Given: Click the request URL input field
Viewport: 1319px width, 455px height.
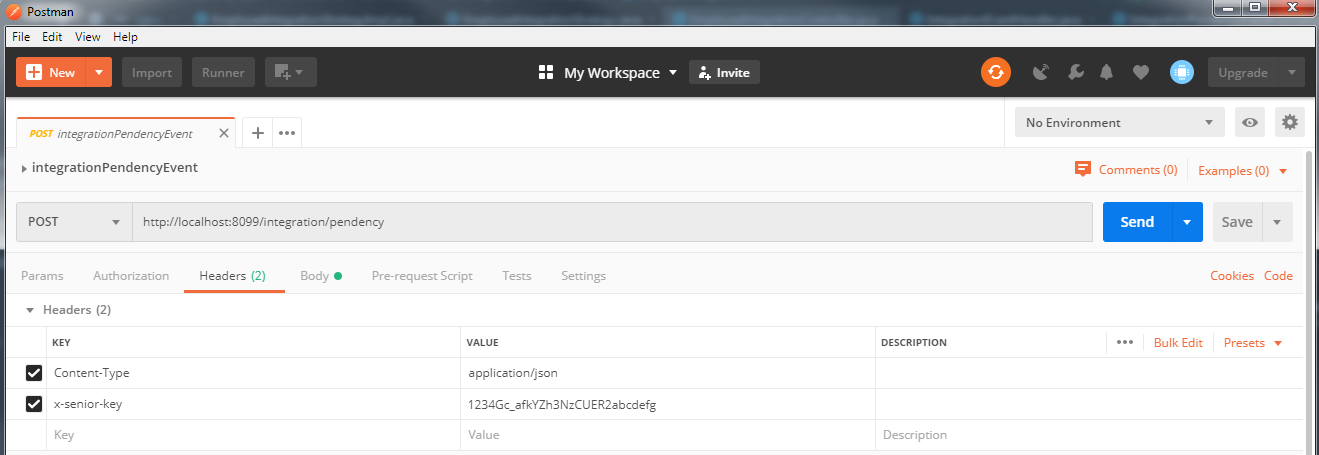Looking at the screenshot, I should 612,222.
